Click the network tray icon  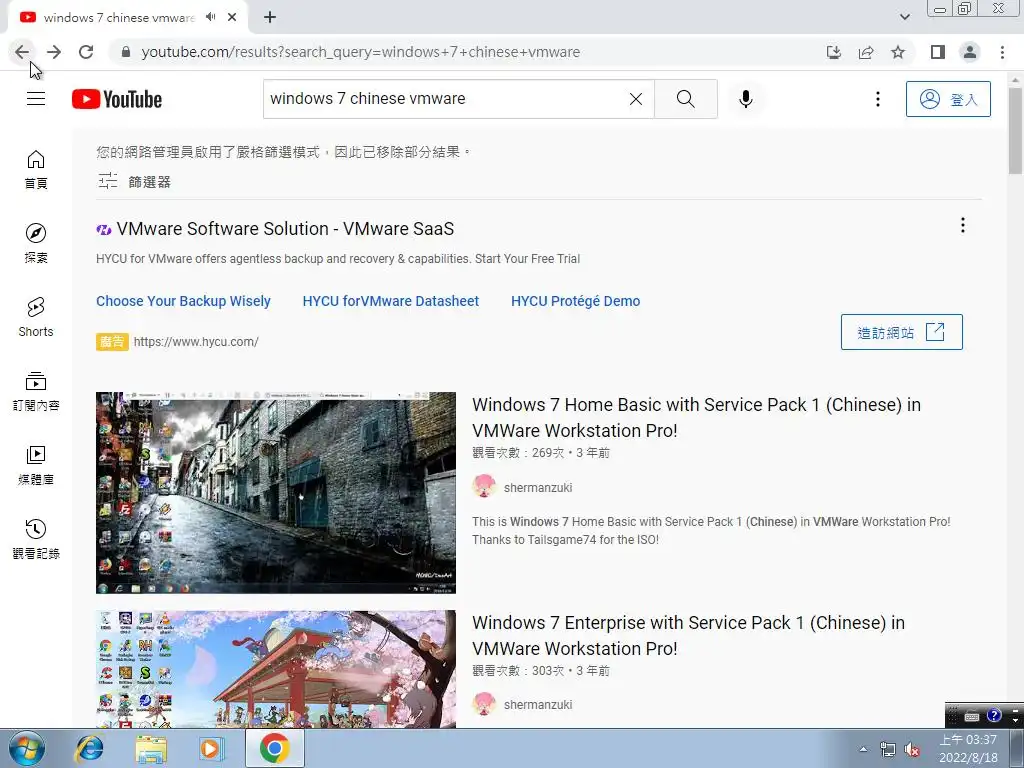tap(888, 749)
